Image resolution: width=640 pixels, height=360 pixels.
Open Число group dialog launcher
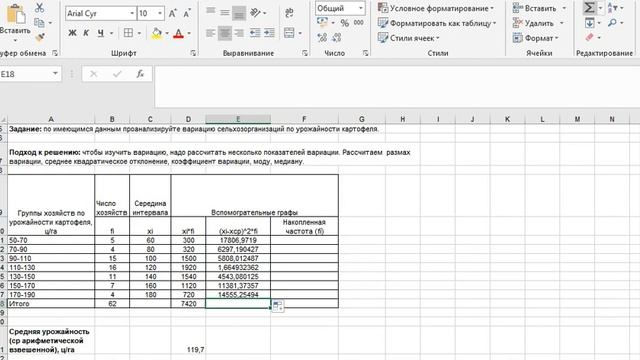click(x=365, y=53)
